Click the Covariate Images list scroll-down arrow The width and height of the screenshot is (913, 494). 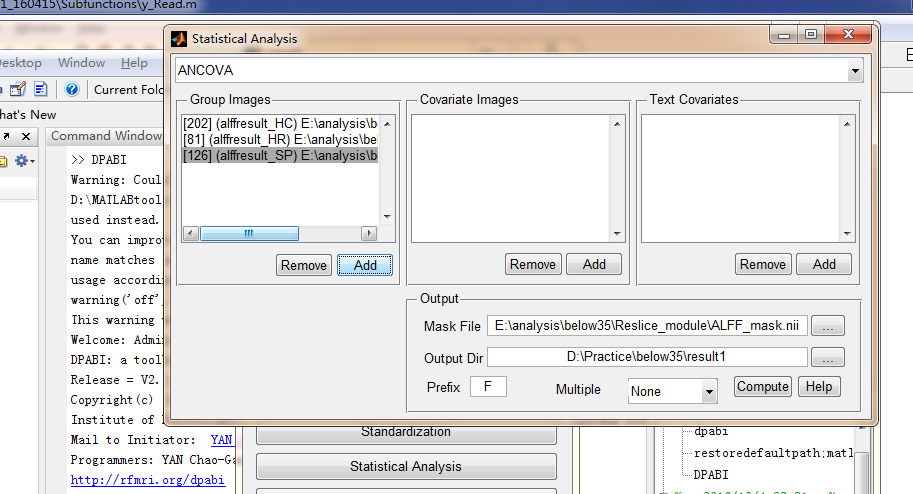[x=617, y=234]
